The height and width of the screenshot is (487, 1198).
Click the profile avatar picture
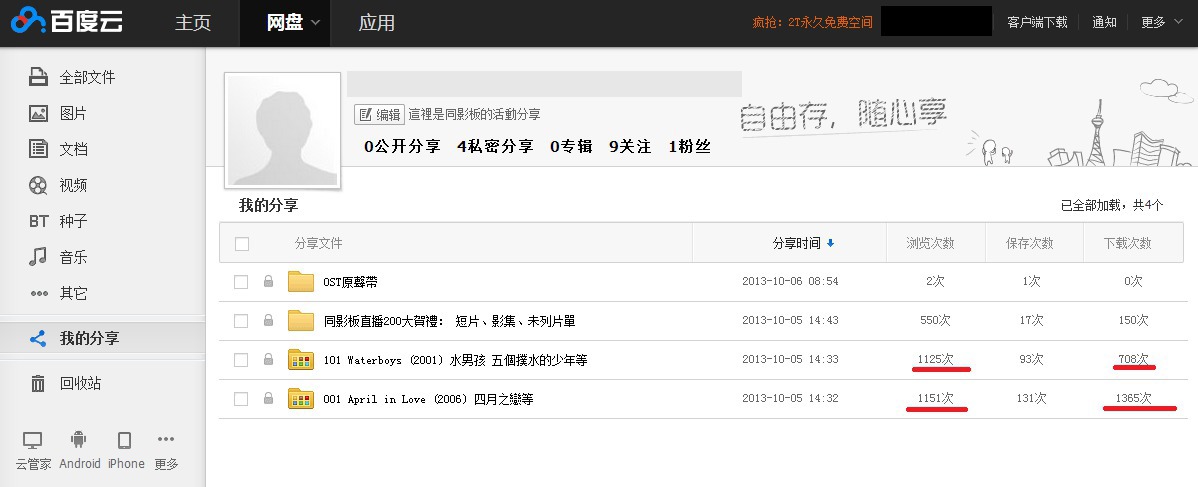(x=282, y=130)
